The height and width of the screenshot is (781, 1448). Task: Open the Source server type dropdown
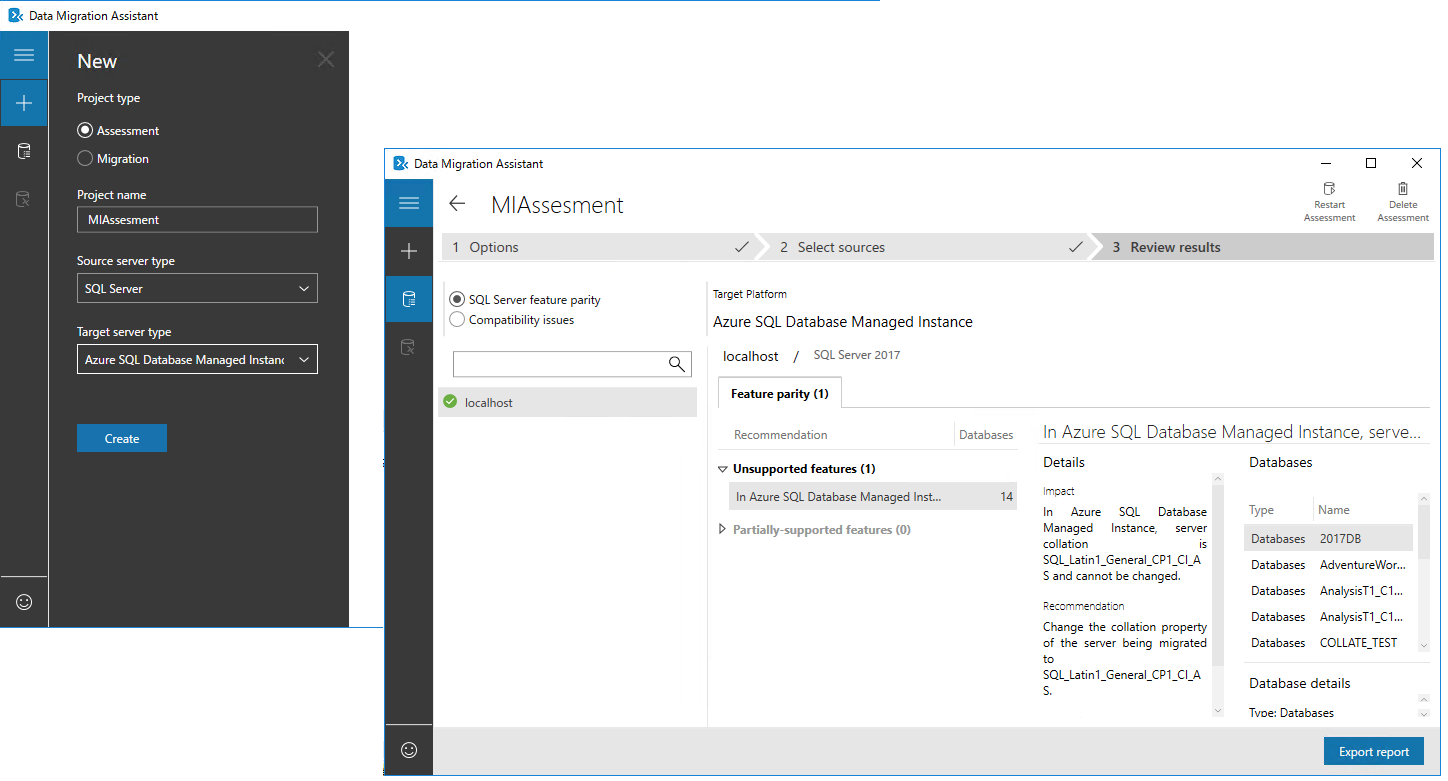[197, 289]
